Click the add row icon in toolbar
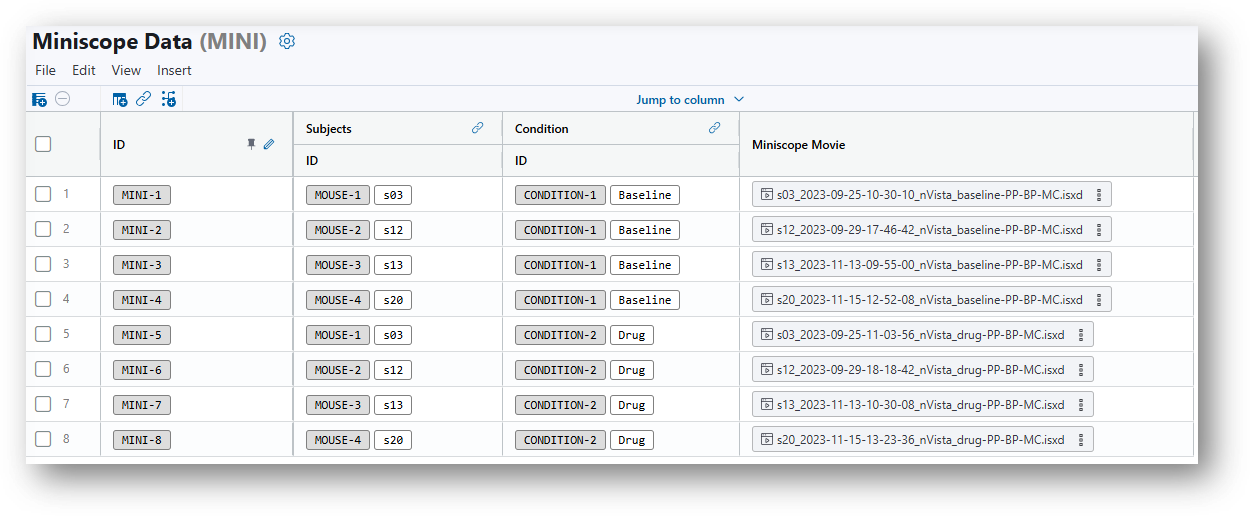Screen dimensions: 1250x516 pyautogui.click(x=39, y=99)
